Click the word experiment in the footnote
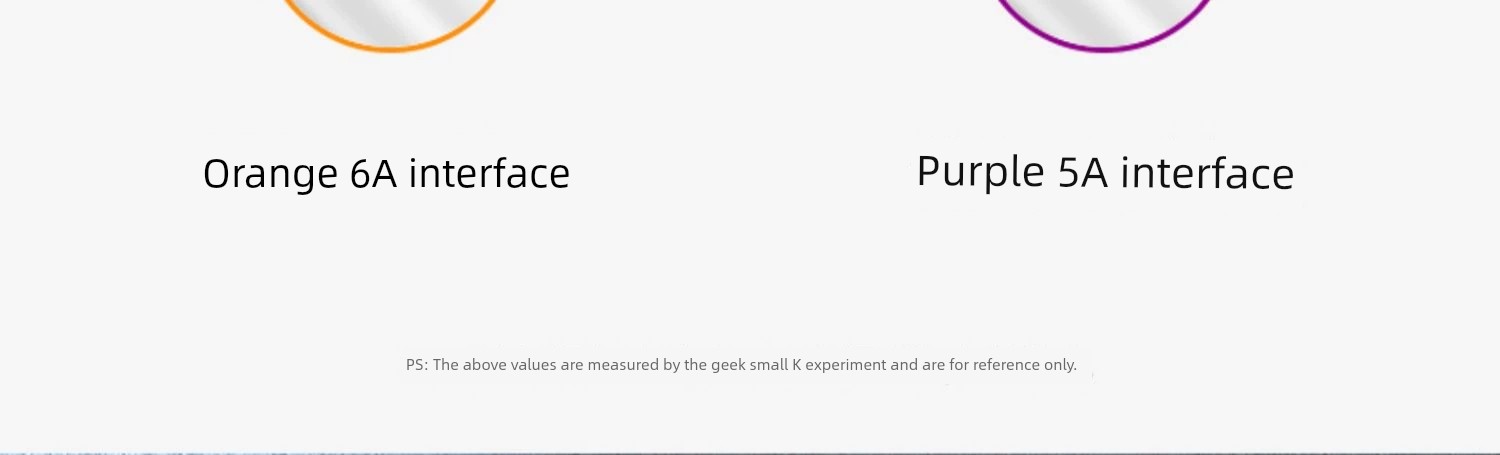Screen dimensions: 1500x455 point(846,366)
